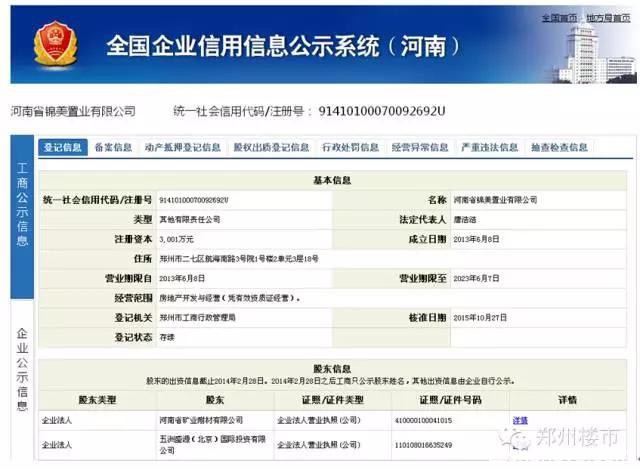This screenshot has width=640, height=470.
Task: Click the 成立日期 value 2013年6月8日
Action: (476, 239)
